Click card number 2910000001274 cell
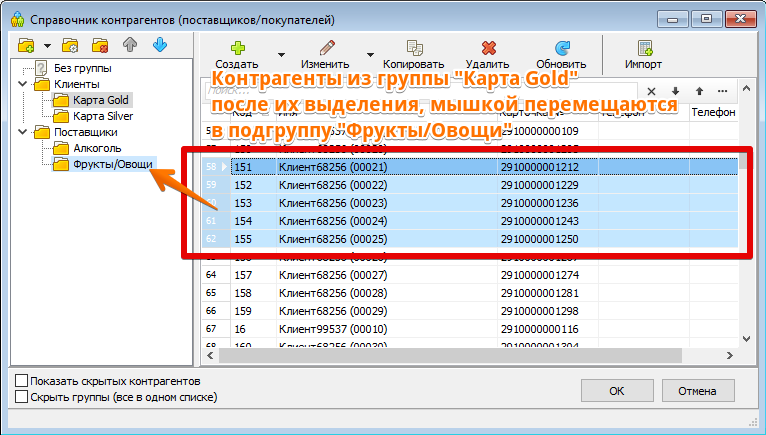Screen dimensions: 766x435 coord(548,275)
